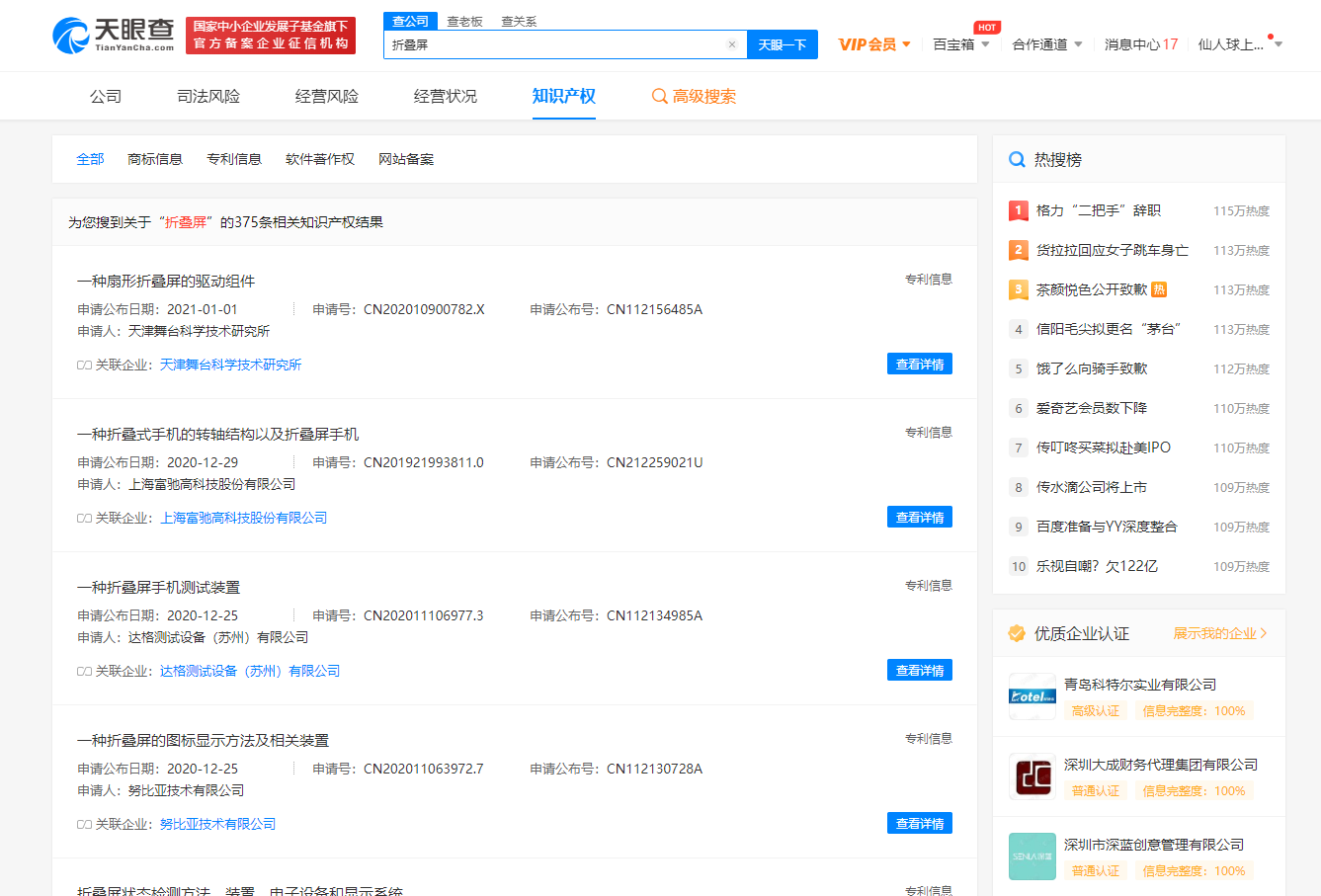Open linked company 上海富驰高科技股份有限公司
The width and height of the screenshot is (1321, 896).
pos(244,518)
